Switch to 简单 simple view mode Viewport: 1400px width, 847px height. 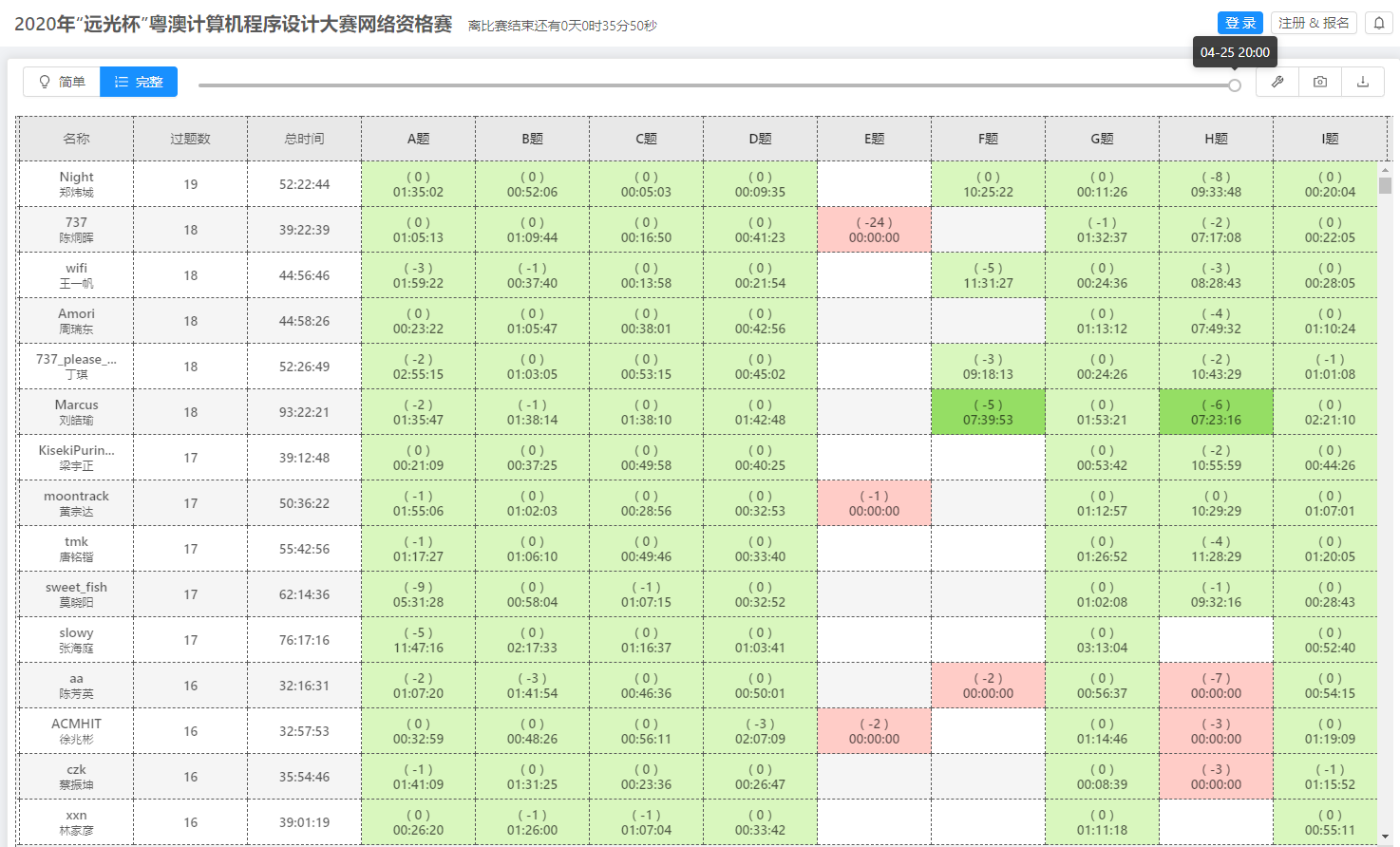pos(62,82)
